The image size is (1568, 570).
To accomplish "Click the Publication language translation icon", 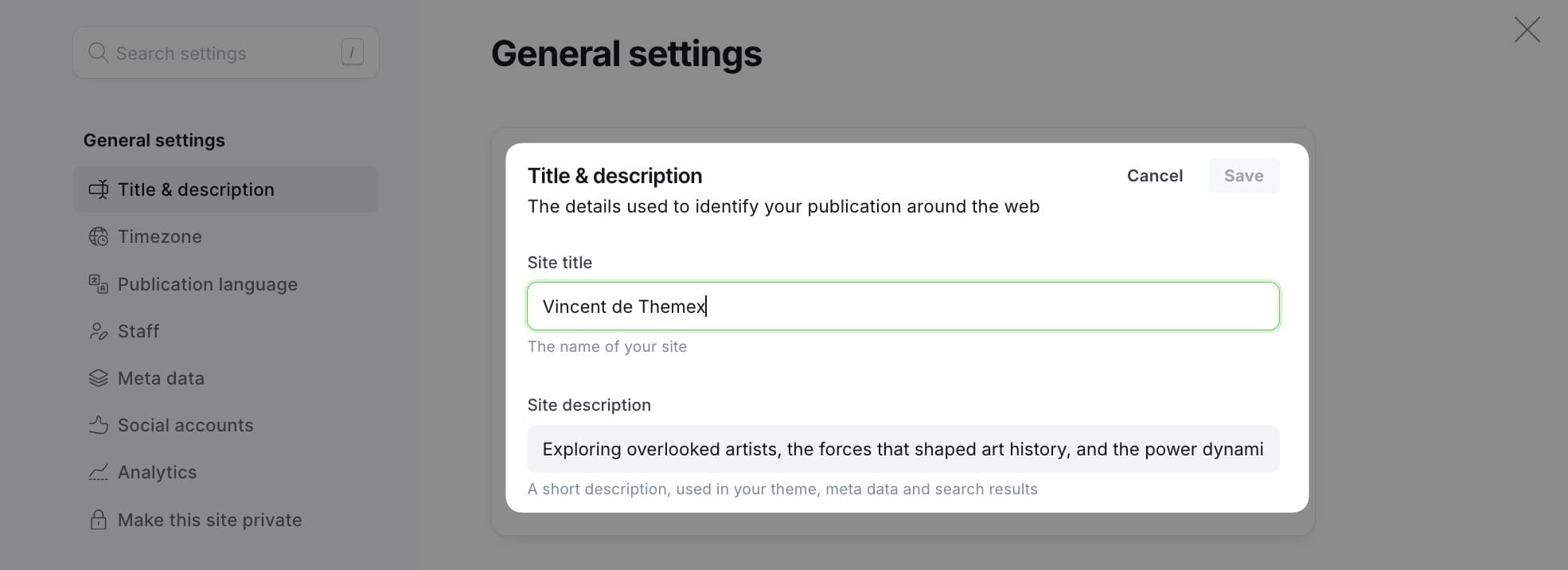I will point(97,284).
